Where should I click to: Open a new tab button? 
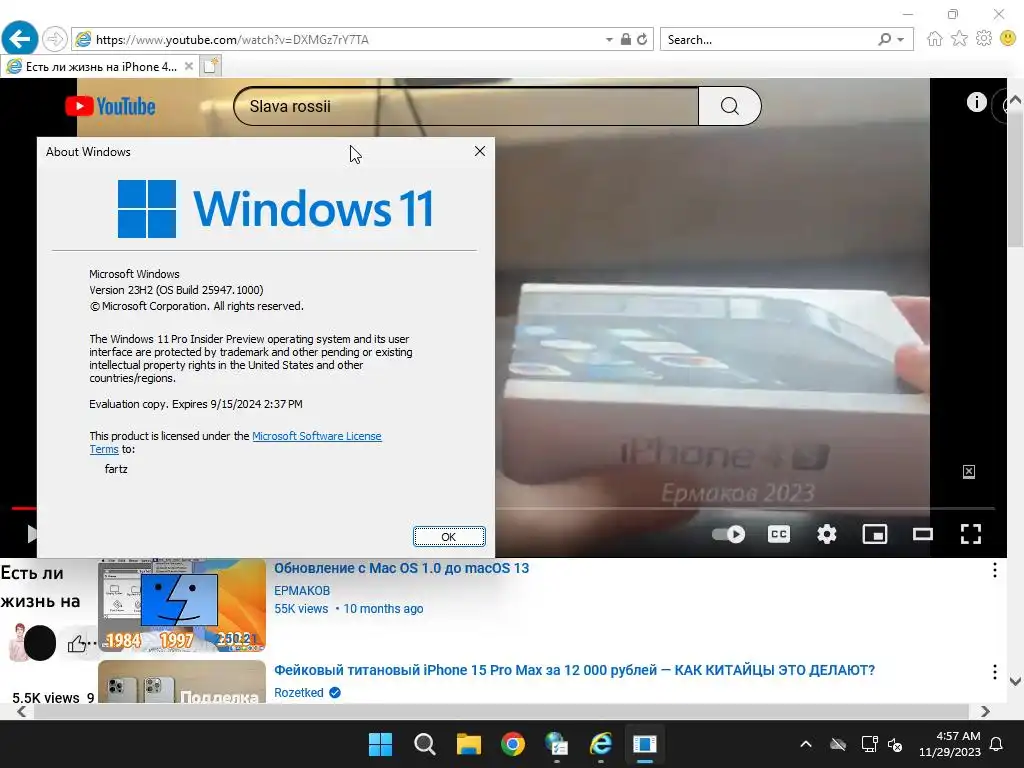[211, 66]
